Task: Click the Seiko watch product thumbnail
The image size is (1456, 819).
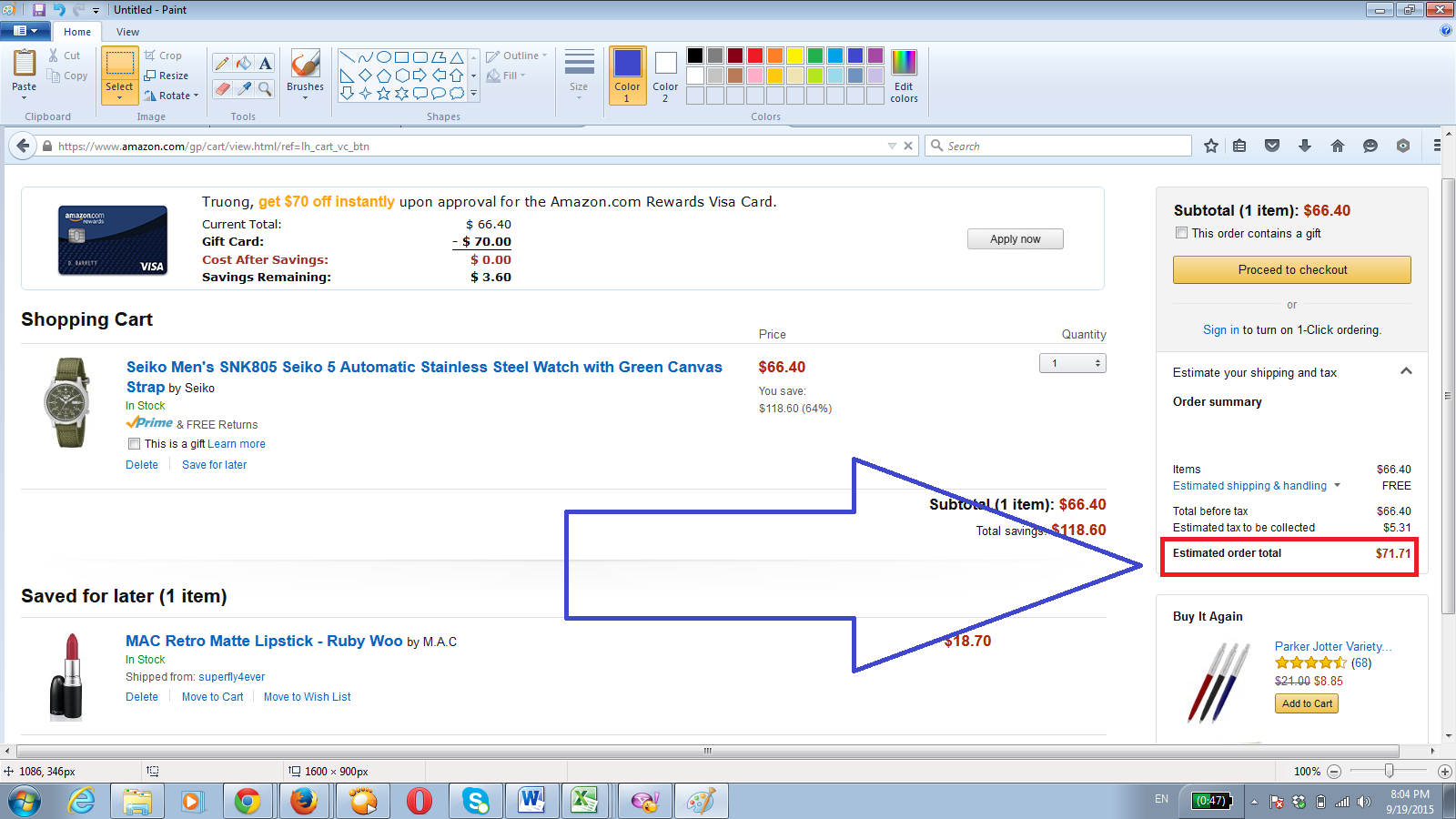Action: click(x=68, y=402)
